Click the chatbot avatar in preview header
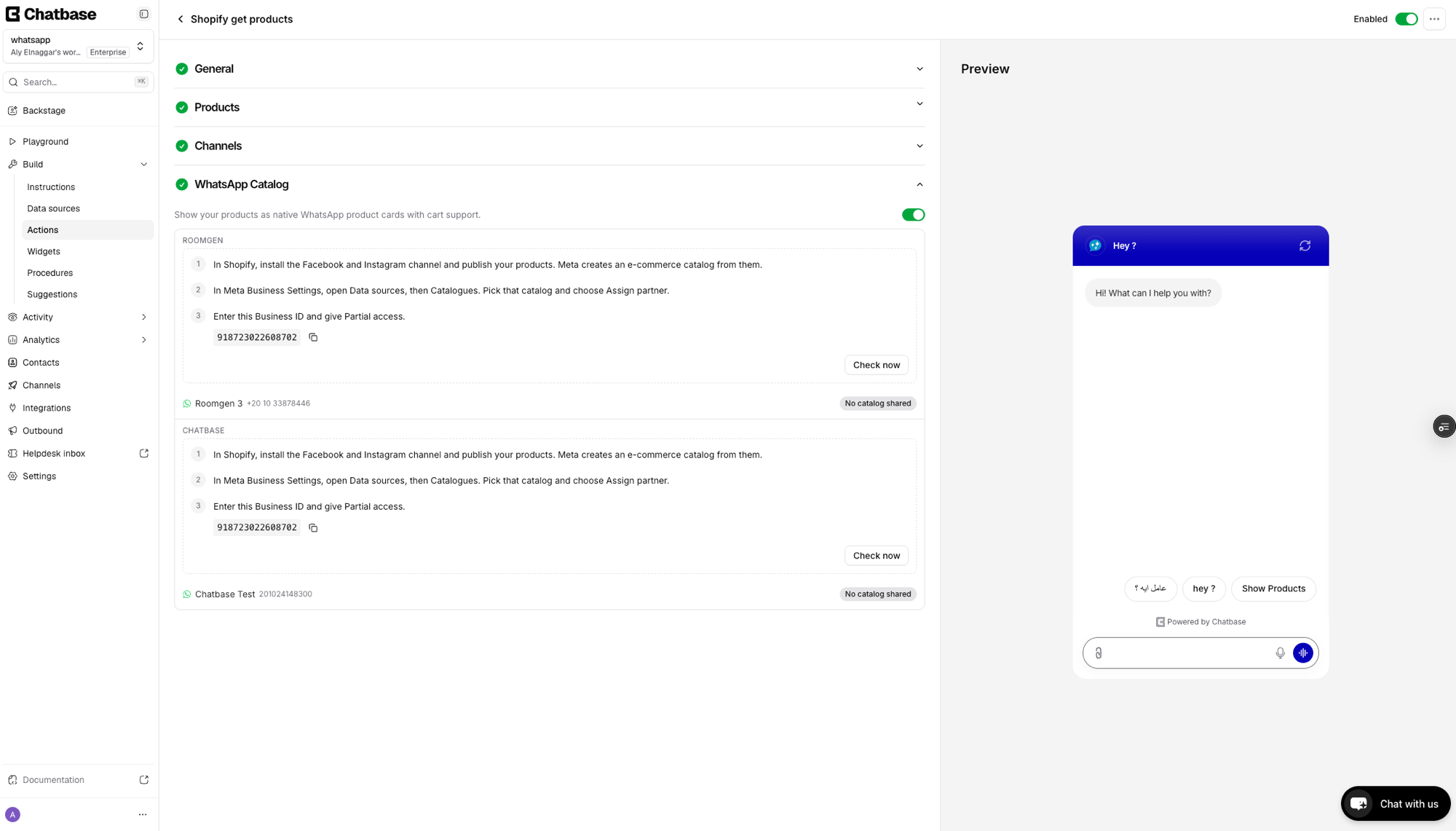 pos(1095,245)
